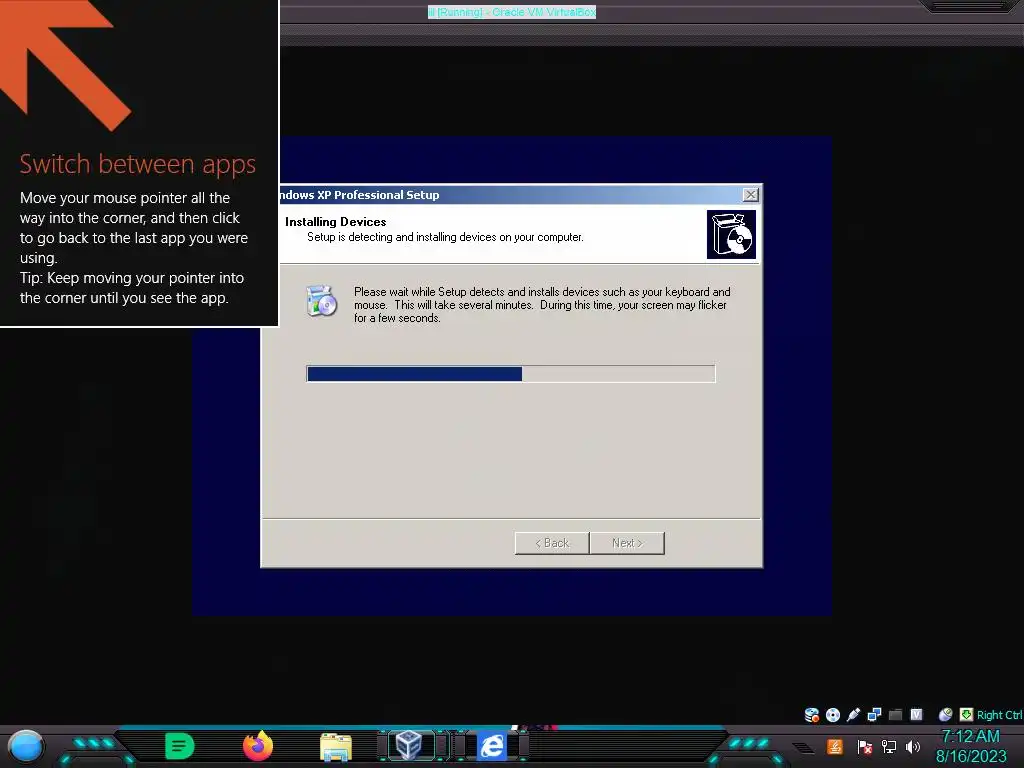Viewport: 1024px width, 768px height.
Task: Click the Back button in XP Setup
Action: pos(552,543)
